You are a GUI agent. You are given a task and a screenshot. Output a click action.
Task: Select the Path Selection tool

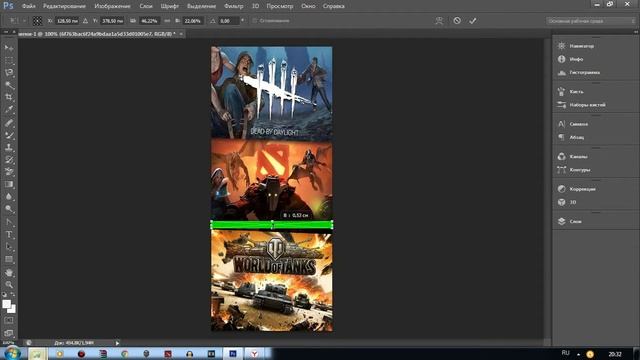pos(9,247)
